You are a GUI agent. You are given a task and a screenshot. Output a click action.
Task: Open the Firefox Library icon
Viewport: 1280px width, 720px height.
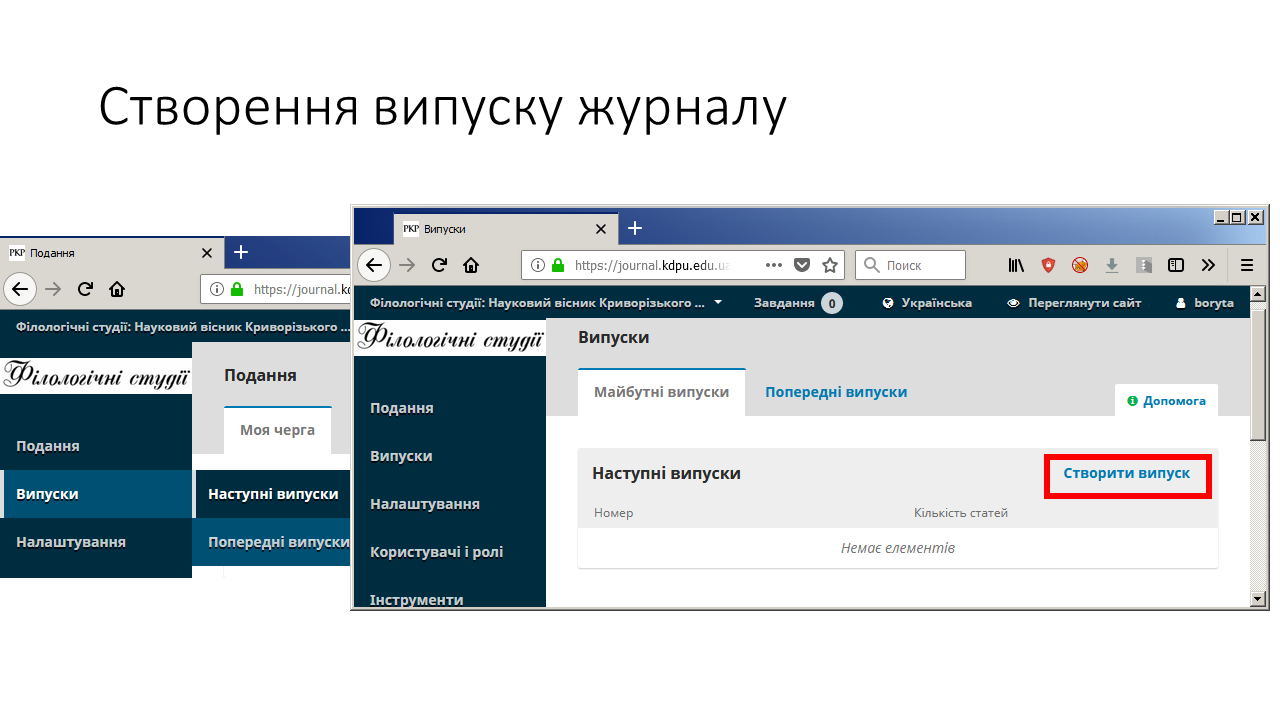1016,265
